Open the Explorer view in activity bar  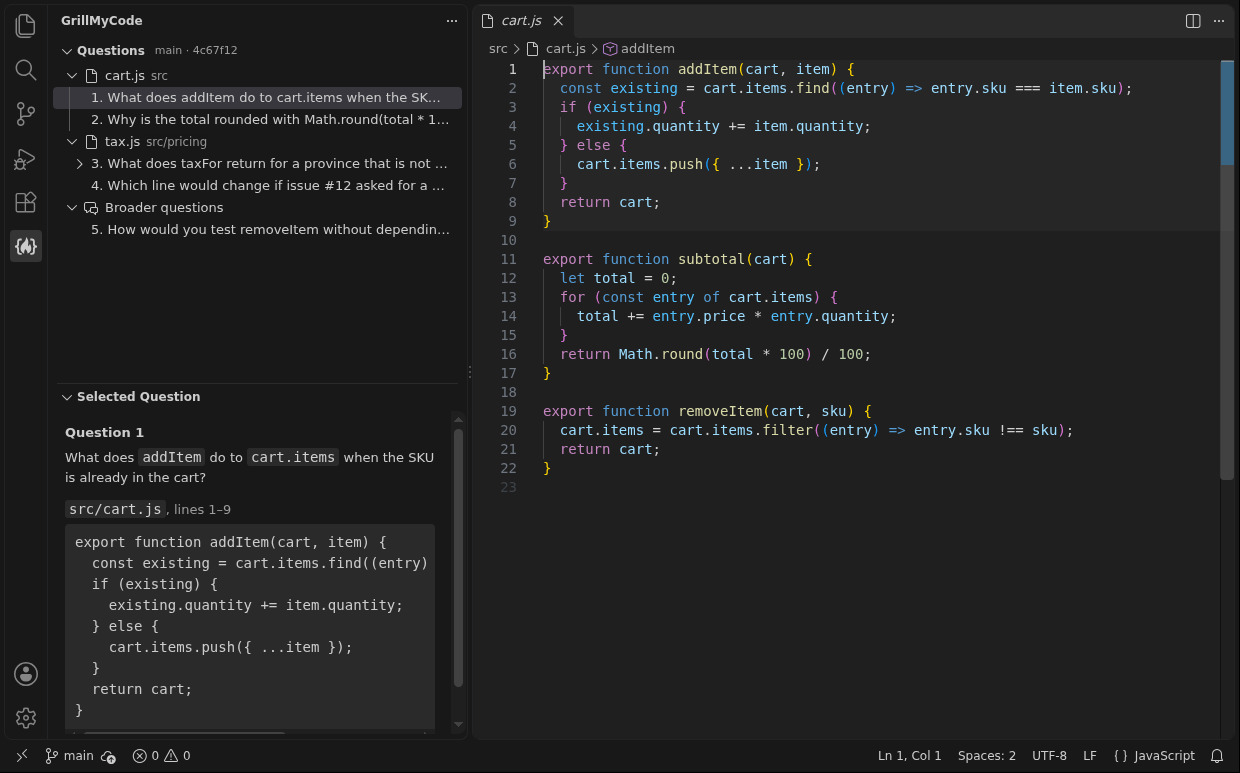click(x=26, y=26)
